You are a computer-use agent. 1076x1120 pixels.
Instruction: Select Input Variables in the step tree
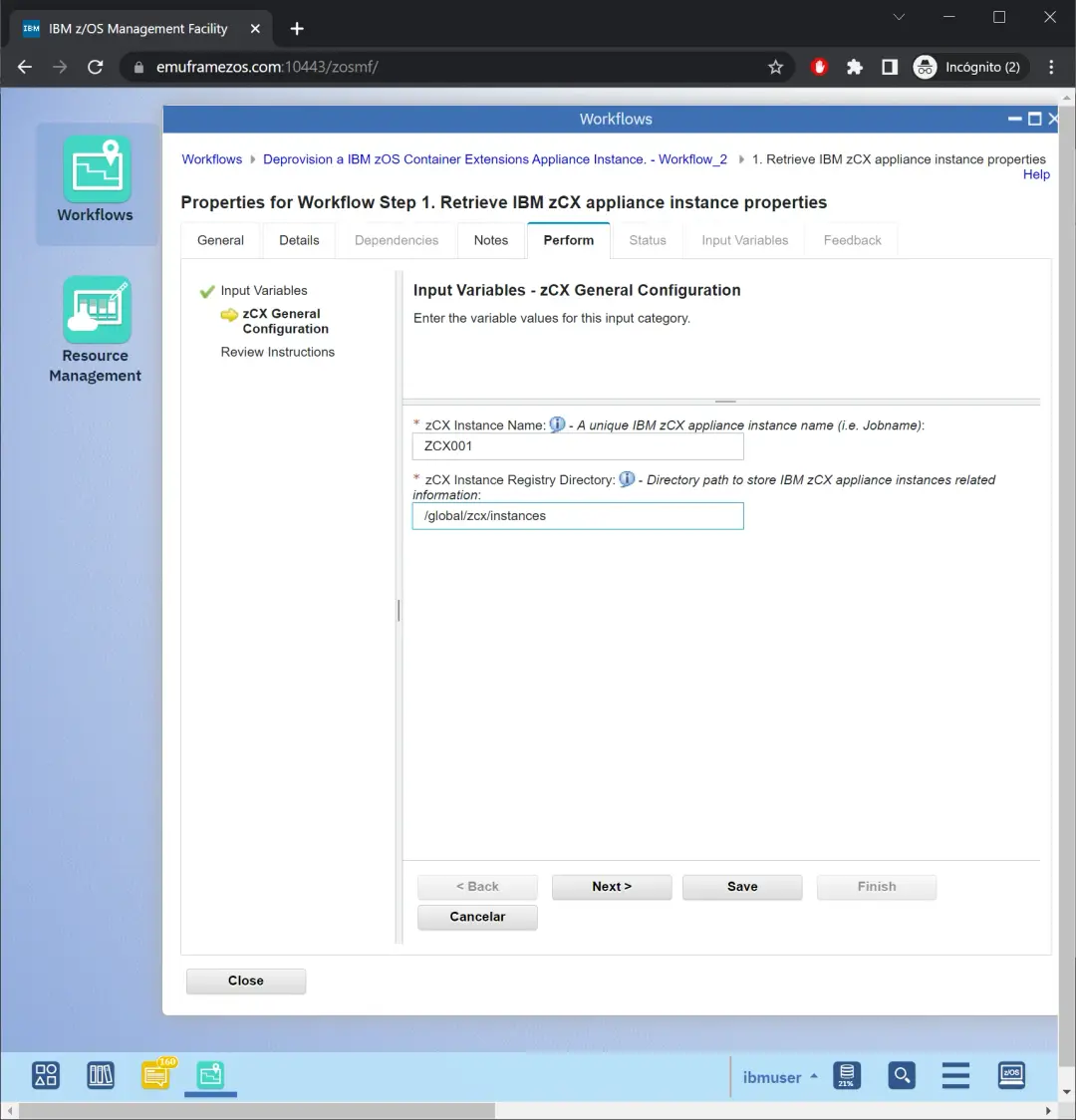tap(263, 290)
